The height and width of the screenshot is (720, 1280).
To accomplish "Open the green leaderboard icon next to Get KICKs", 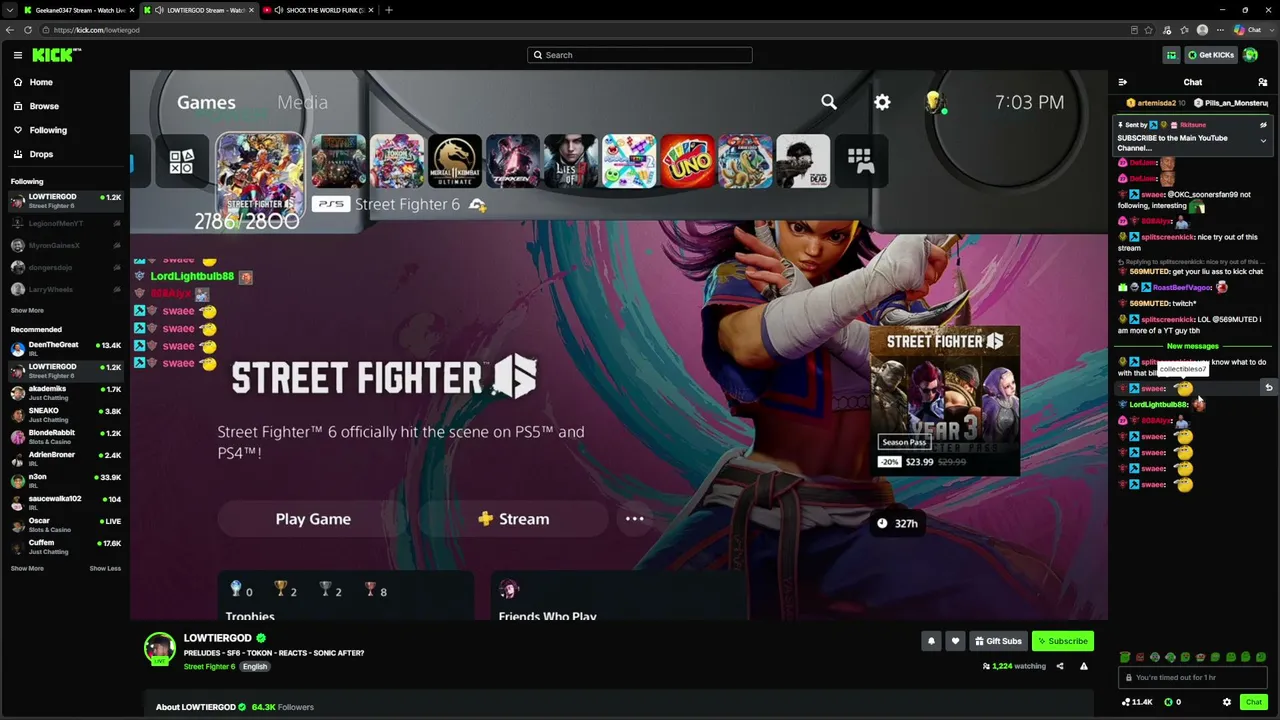I will [x=1171, y=55].
